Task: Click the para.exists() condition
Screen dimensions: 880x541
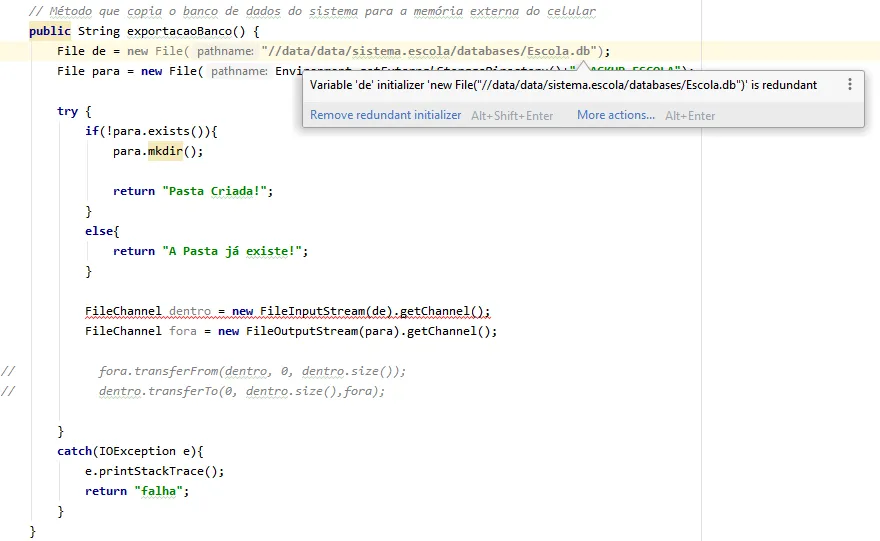Action: [160, 131]
